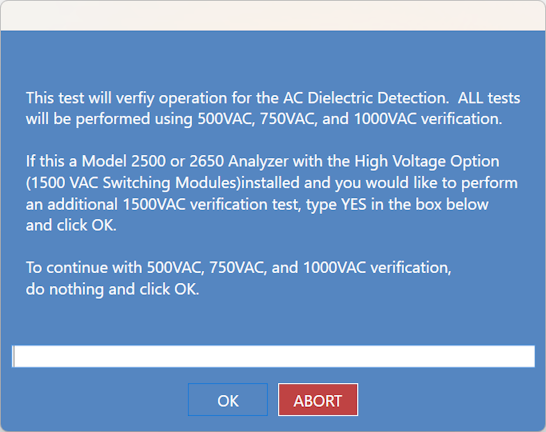Click the misspelled word "verfiy"
This screenshot has height=432, width=546.
coord(135,99)
